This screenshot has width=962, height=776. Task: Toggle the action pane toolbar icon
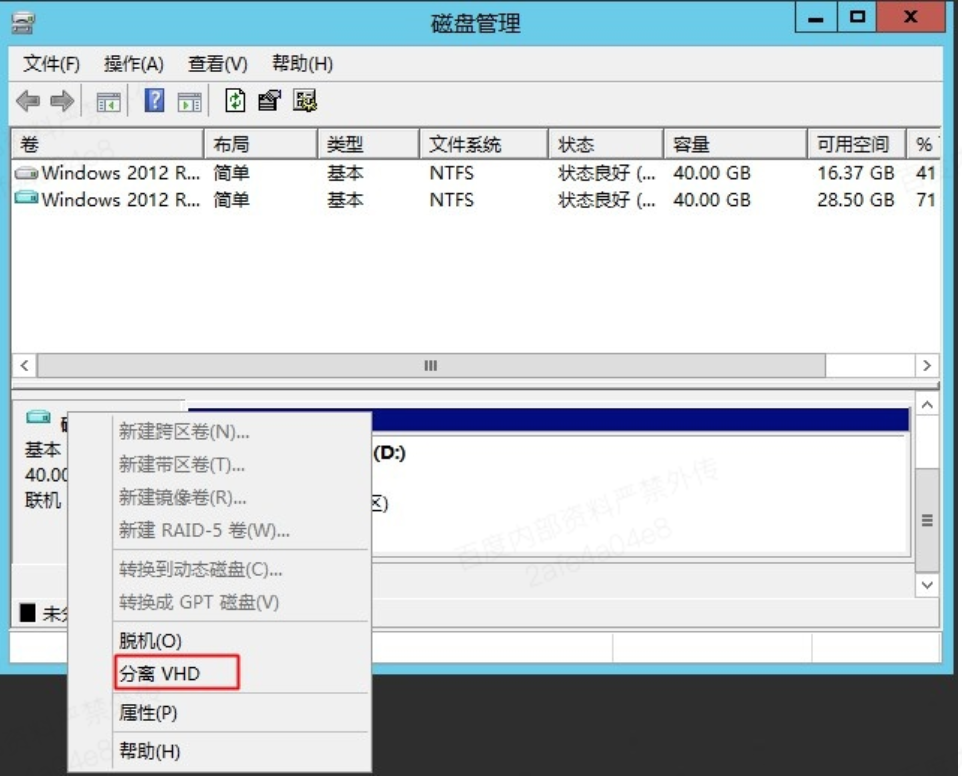pos(189,101)
